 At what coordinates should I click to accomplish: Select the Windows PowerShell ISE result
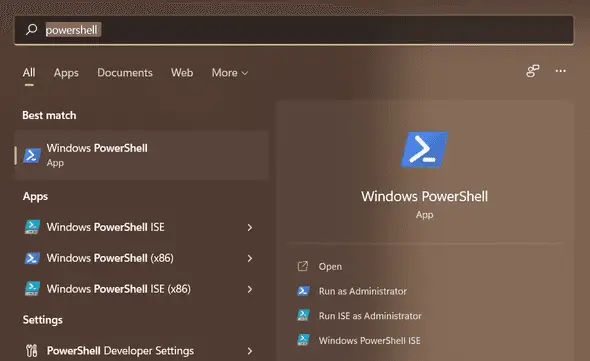click(141, 227)
